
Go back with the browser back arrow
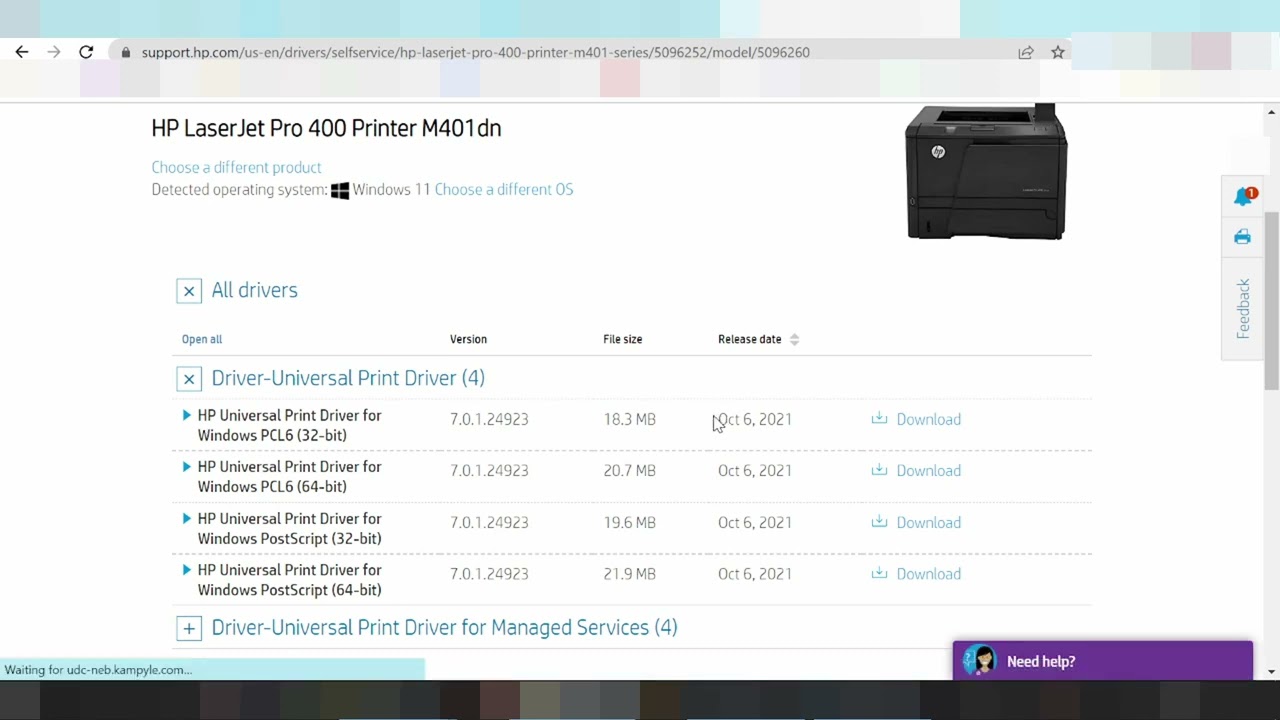pos(22,52)
